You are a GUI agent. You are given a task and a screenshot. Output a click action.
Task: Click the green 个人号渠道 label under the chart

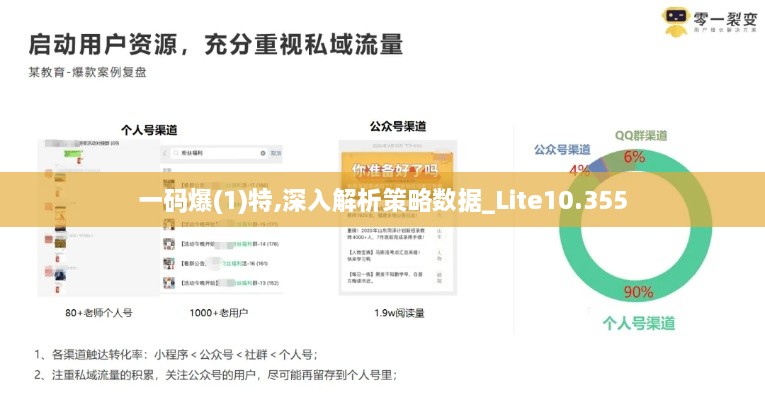[x=639, y=323]
